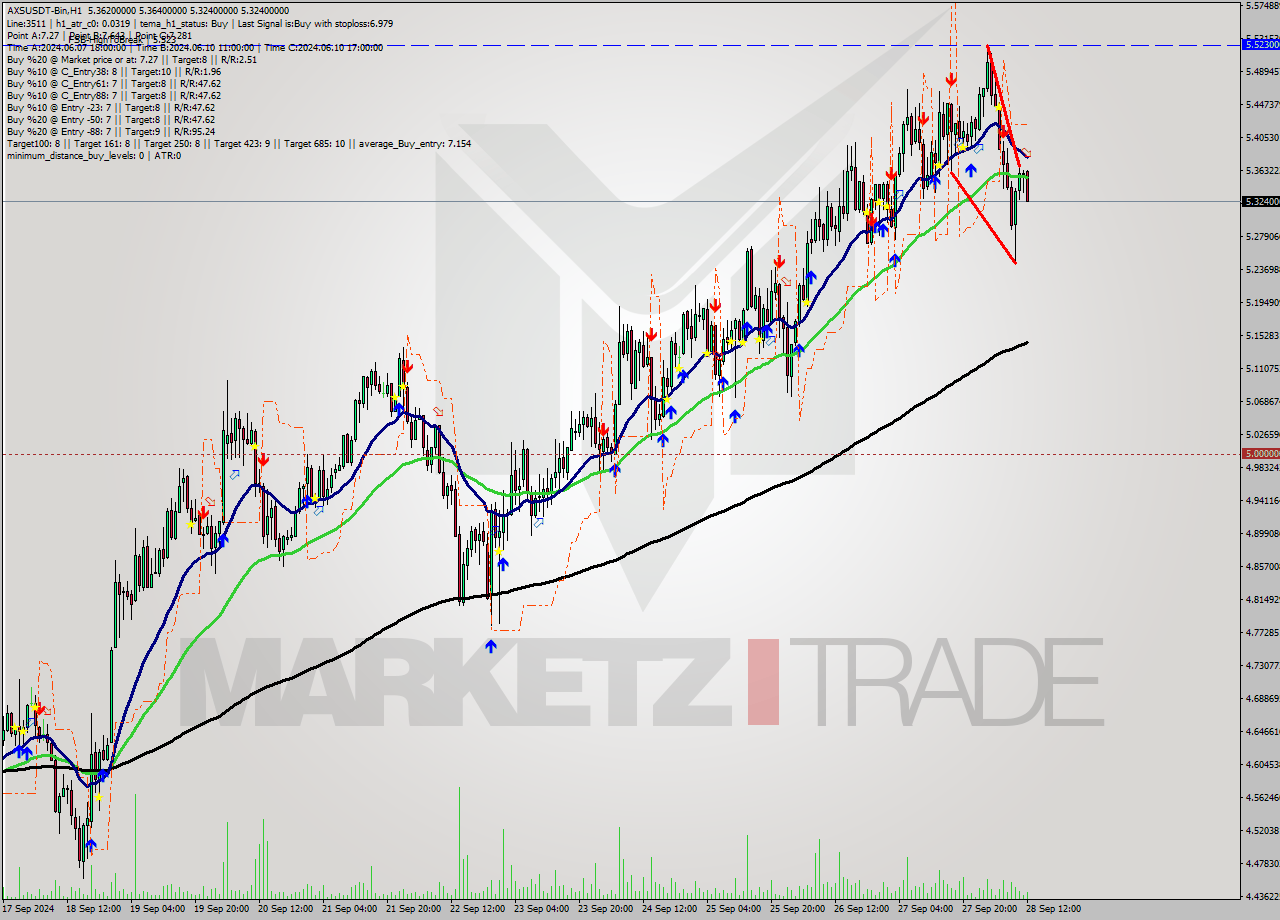The image size is (1280, 920).
Task: Click the '24 Sep 12:00' time label
Action: (670, 909)
